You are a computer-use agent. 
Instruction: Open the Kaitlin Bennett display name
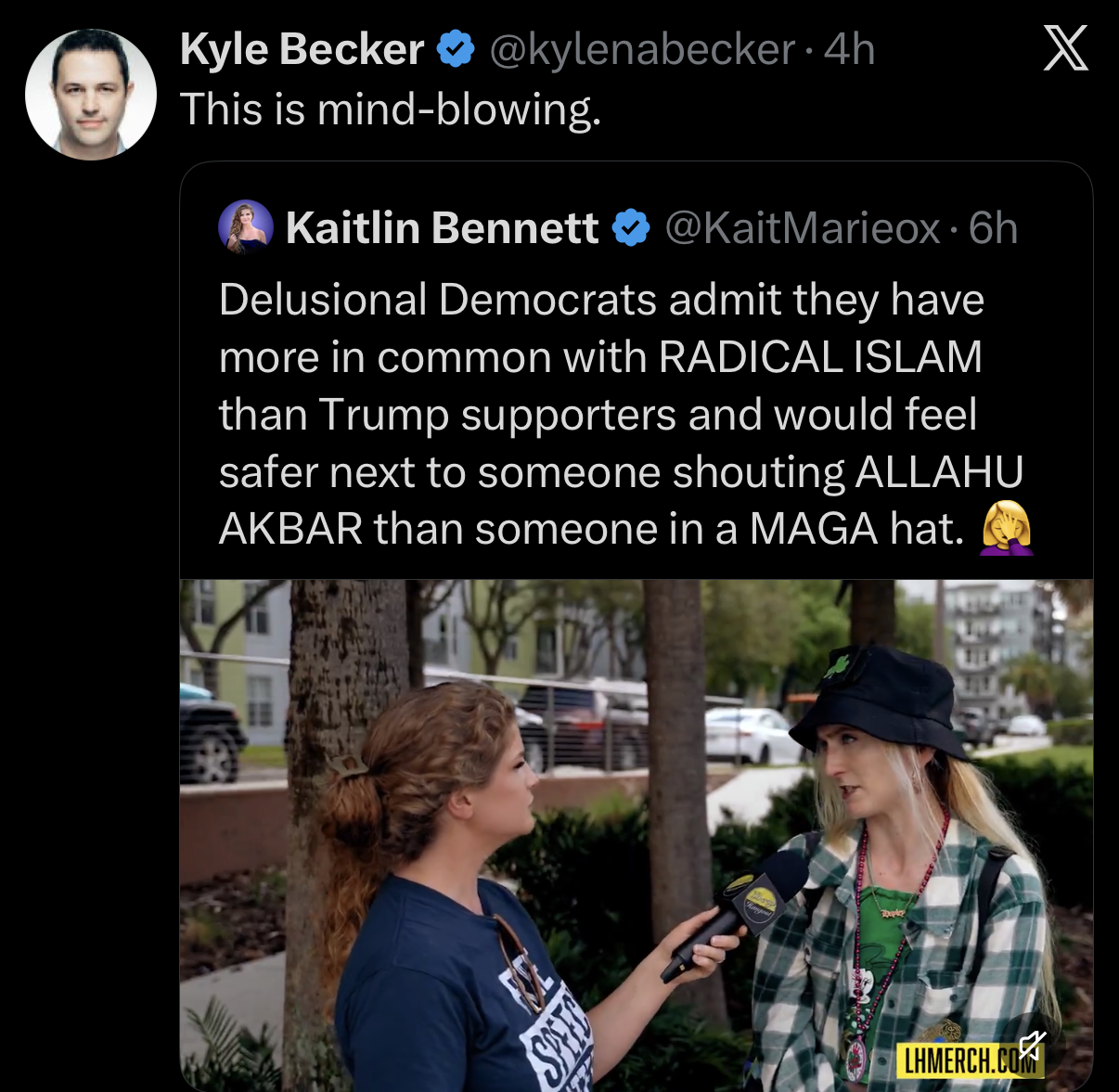442,228
